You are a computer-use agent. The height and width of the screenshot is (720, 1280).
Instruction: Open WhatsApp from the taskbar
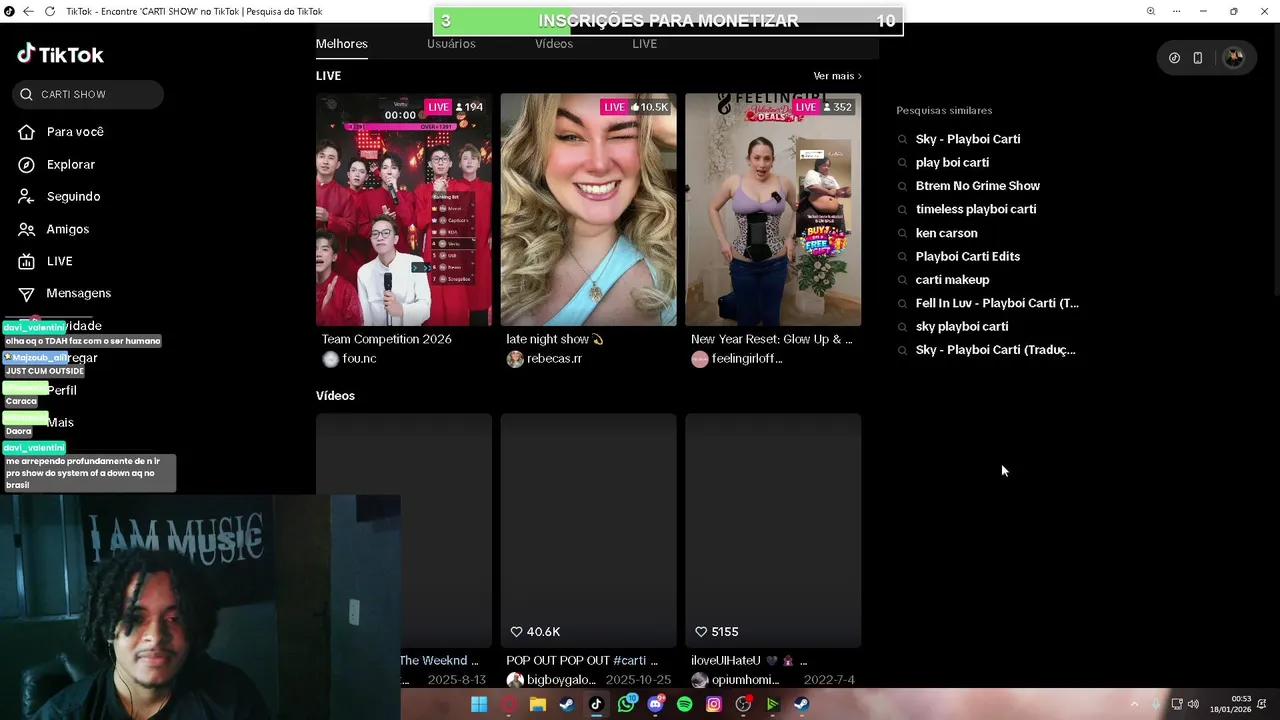(x=626, y=704)
